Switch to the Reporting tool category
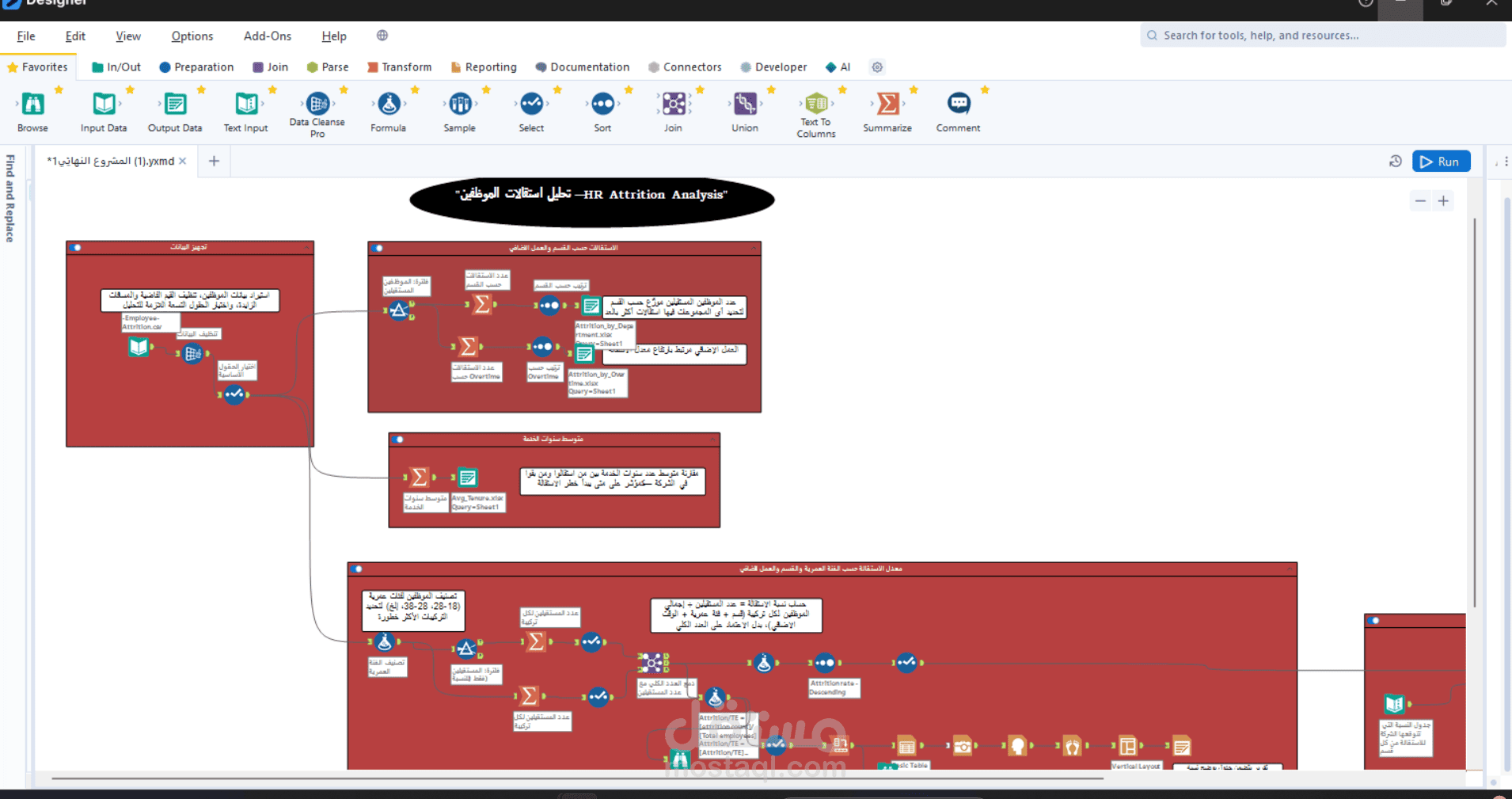This screenshot has width=1512, height=799. (484, 67)
